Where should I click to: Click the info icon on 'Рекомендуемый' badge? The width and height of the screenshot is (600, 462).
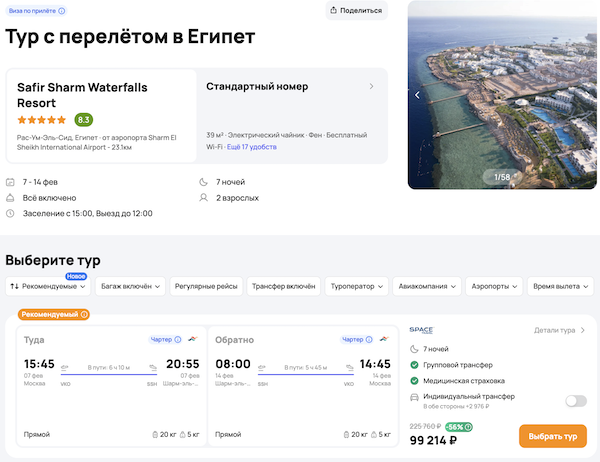[x=84, y=314]
